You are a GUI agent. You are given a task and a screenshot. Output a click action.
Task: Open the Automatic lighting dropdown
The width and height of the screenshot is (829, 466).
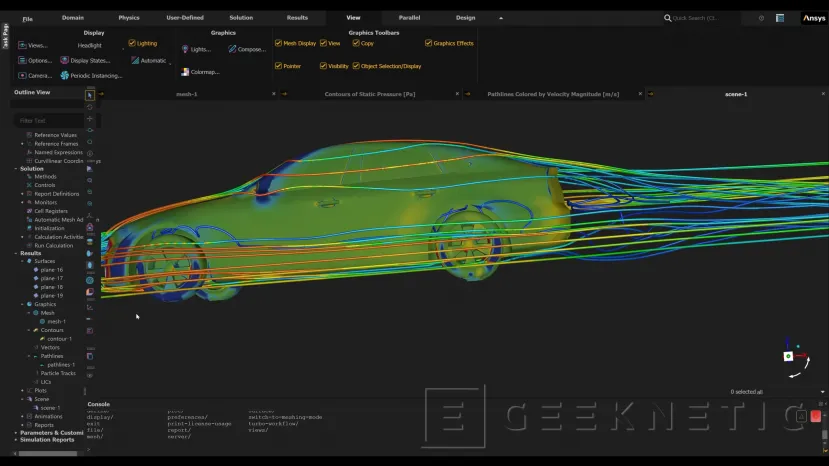(151, 61)
